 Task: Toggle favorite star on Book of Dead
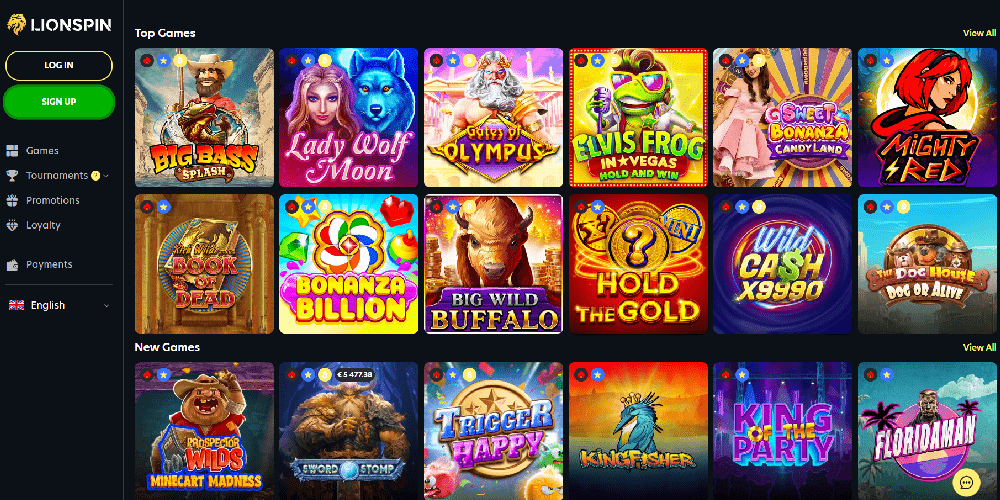(164, 207)
